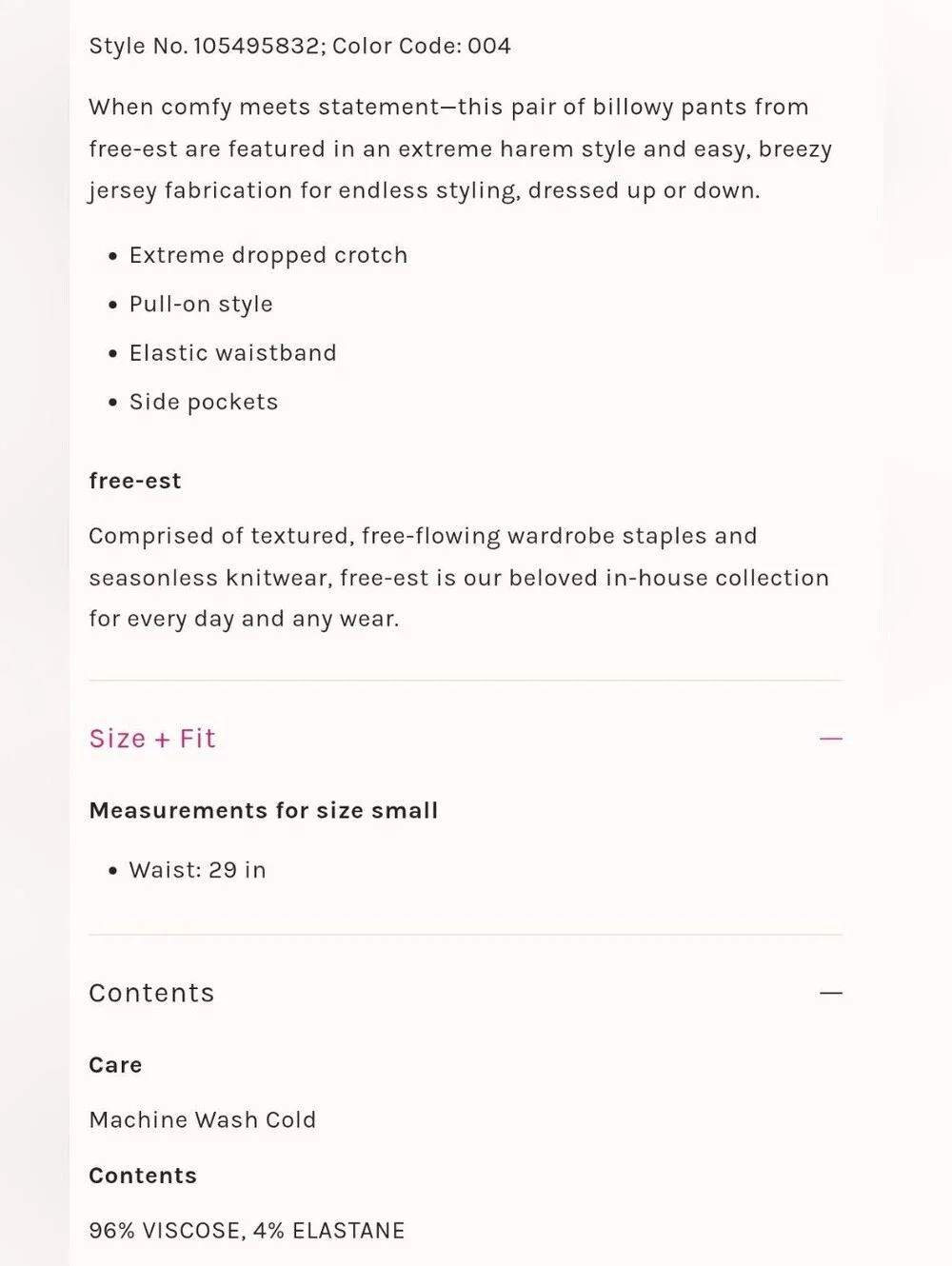Collapse the Size + Fit section via minus icon

coord(831,739)
